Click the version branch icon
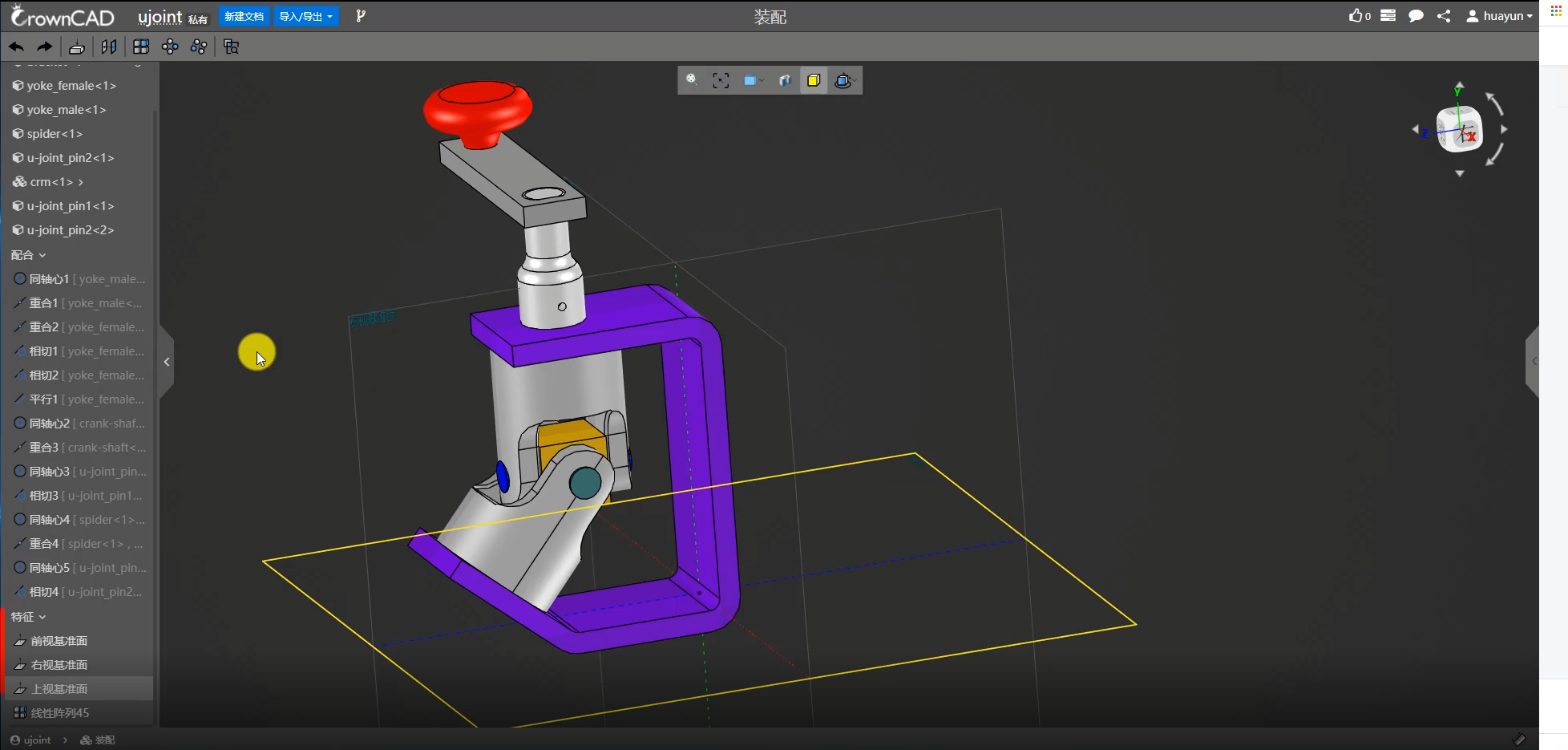Viewport: 1568px width, 750px height. coord(361,16)
